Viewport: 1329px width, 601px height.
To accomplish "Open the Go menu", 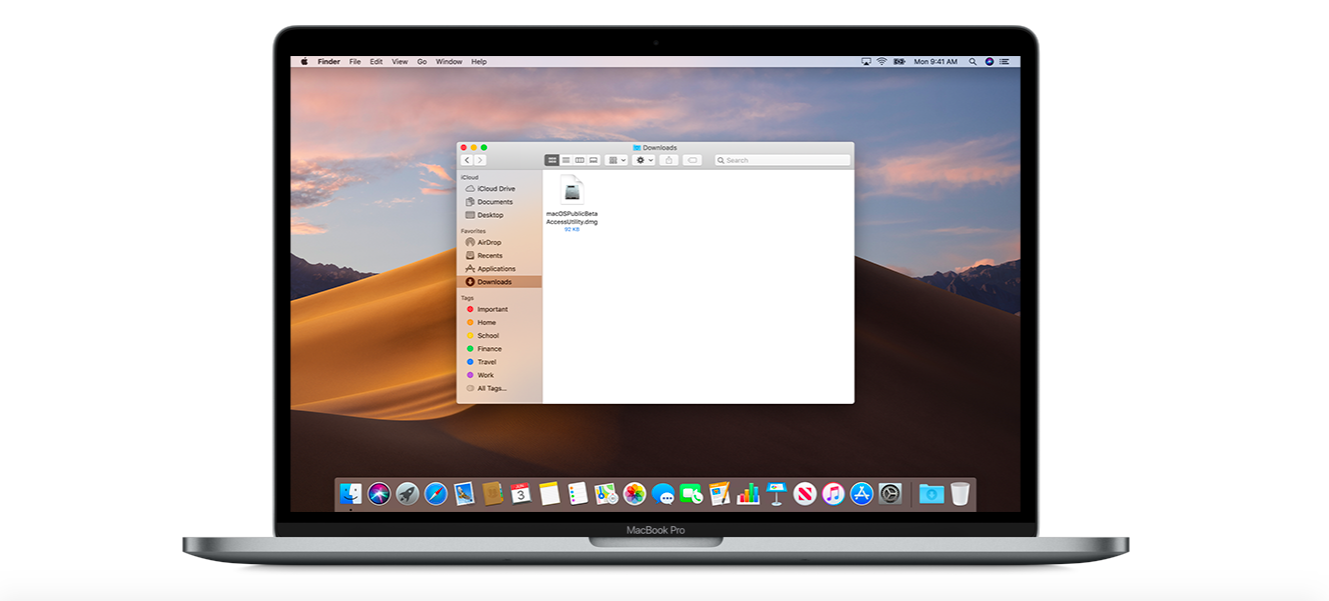I will coord(422,62).
